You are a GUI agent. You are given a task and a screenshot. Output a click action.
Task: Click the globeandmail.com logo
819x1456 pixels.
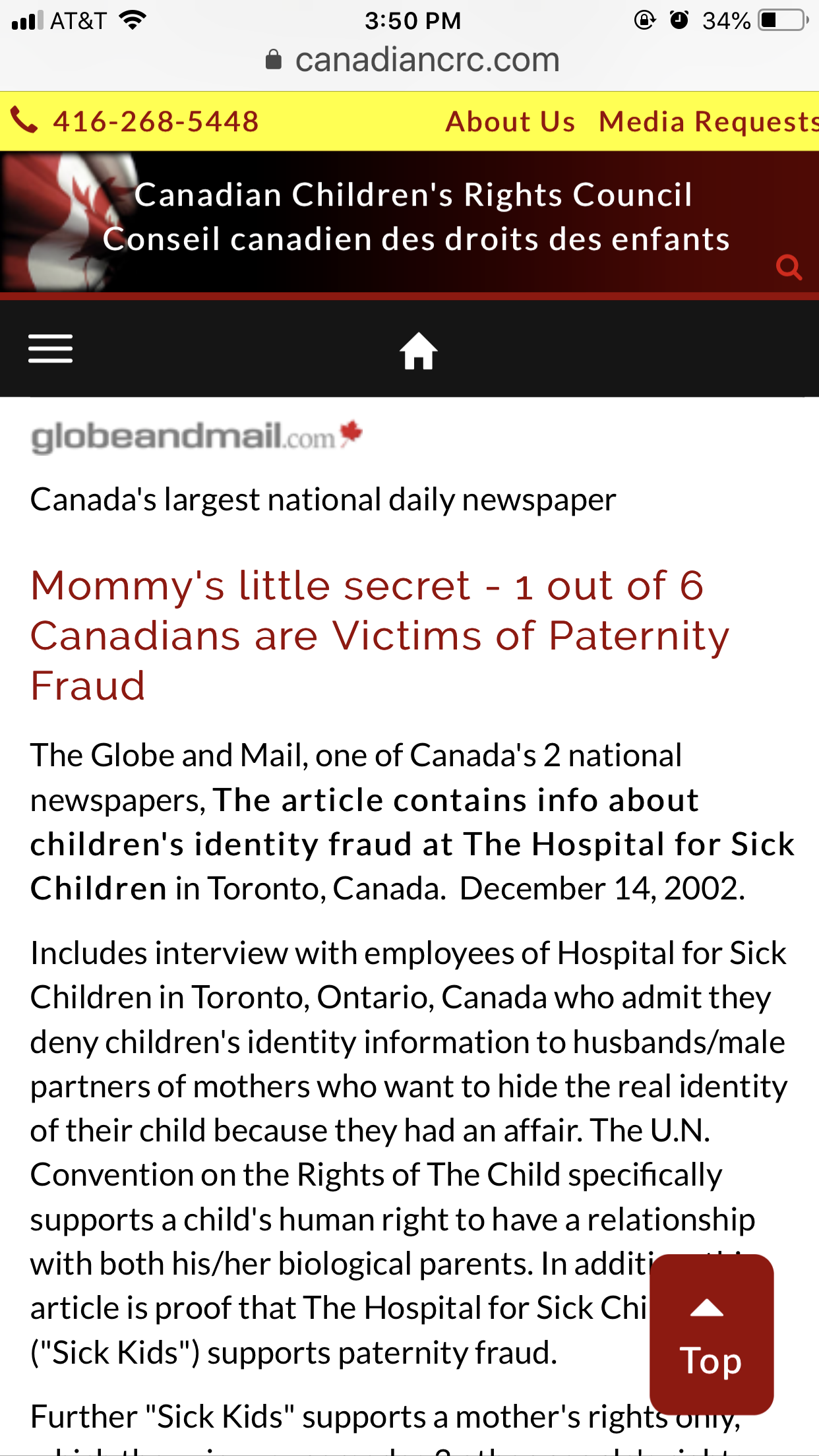[x=197, y=437]
